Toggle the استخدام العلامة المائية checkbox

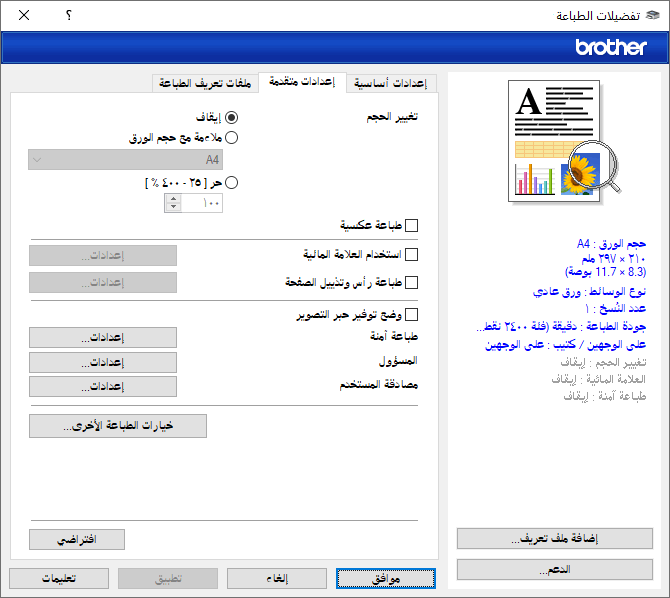[411, 255]
